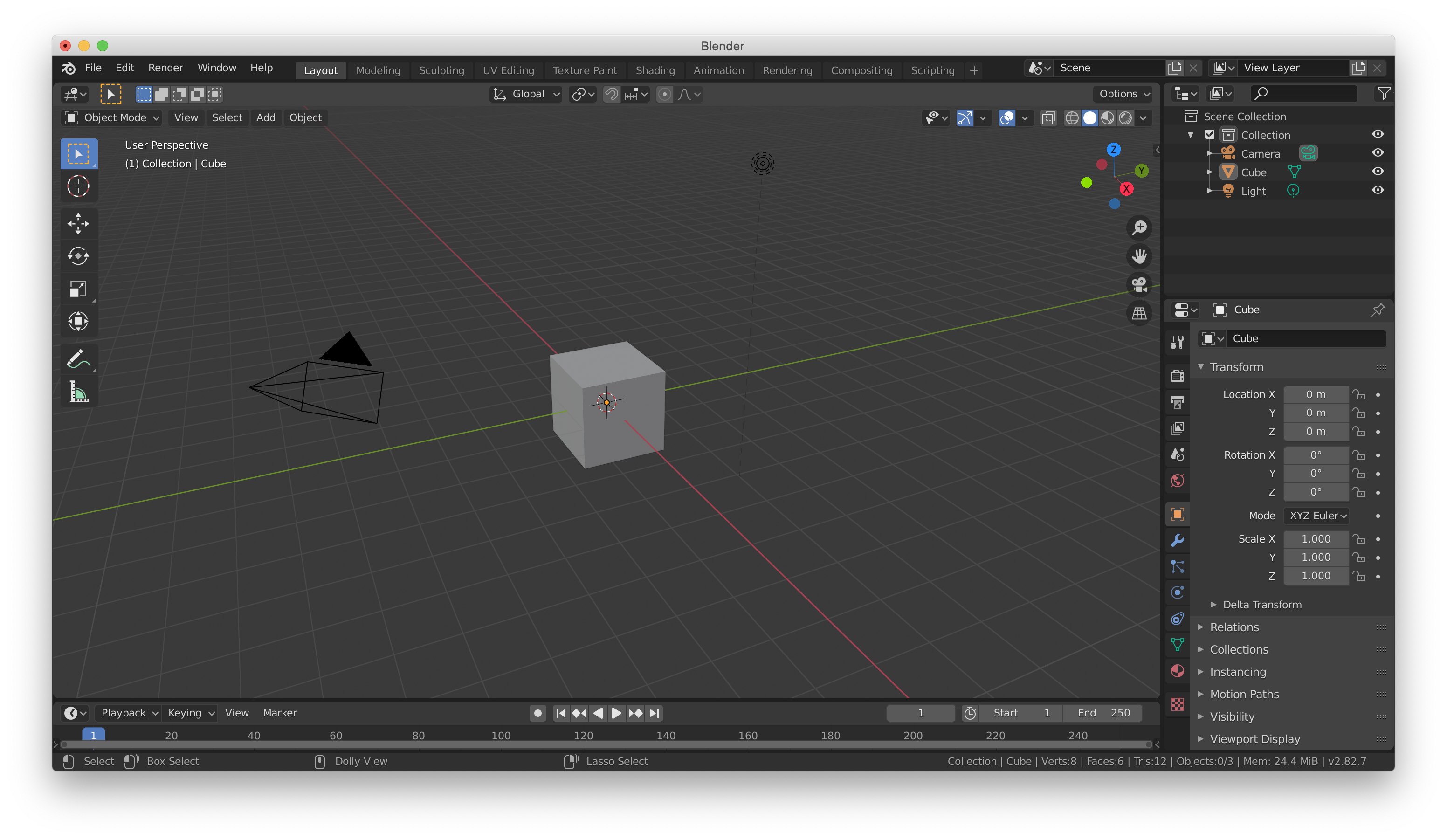Hide the Light object's eye icon
This screenshot has height=840, width=1447.
[x=1377, y=191]
